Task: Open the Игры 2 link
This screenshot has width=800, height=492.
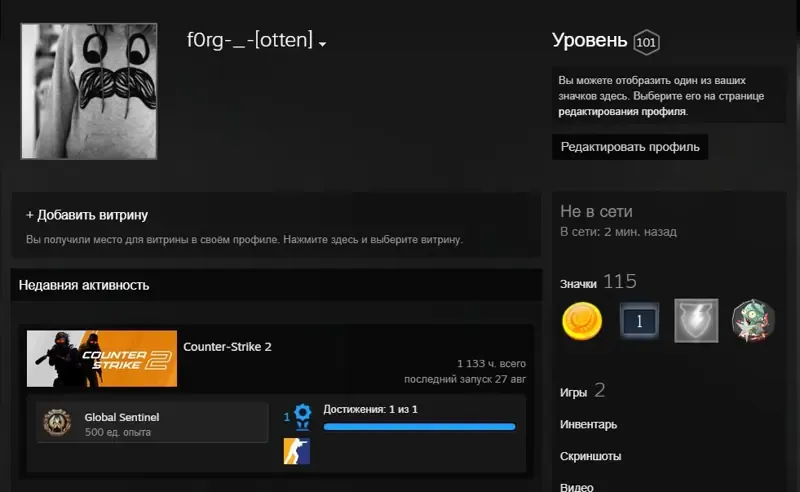Action: pos(582,391)
